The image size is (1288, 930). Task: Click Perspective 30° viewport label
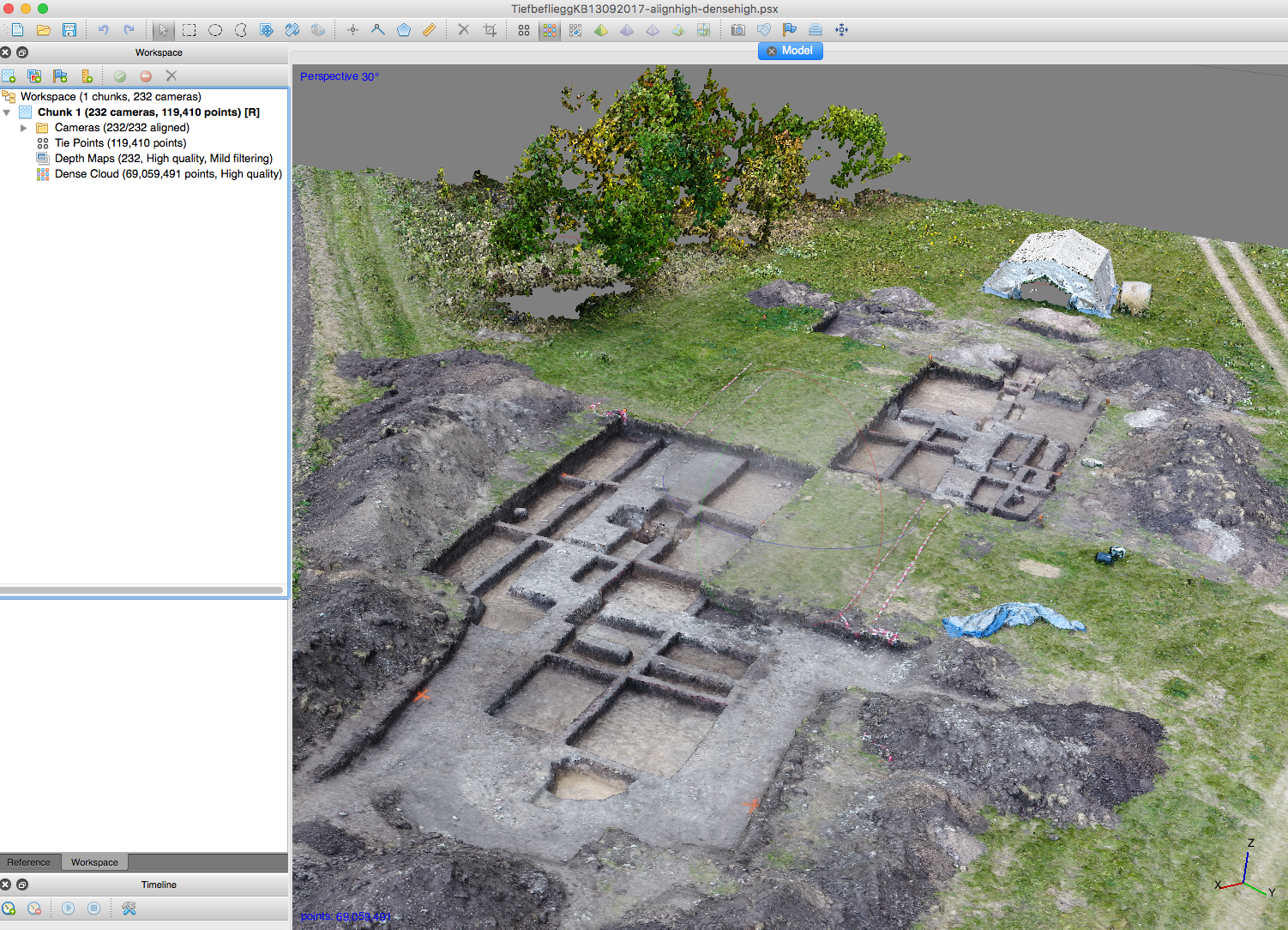coord(340,76)
